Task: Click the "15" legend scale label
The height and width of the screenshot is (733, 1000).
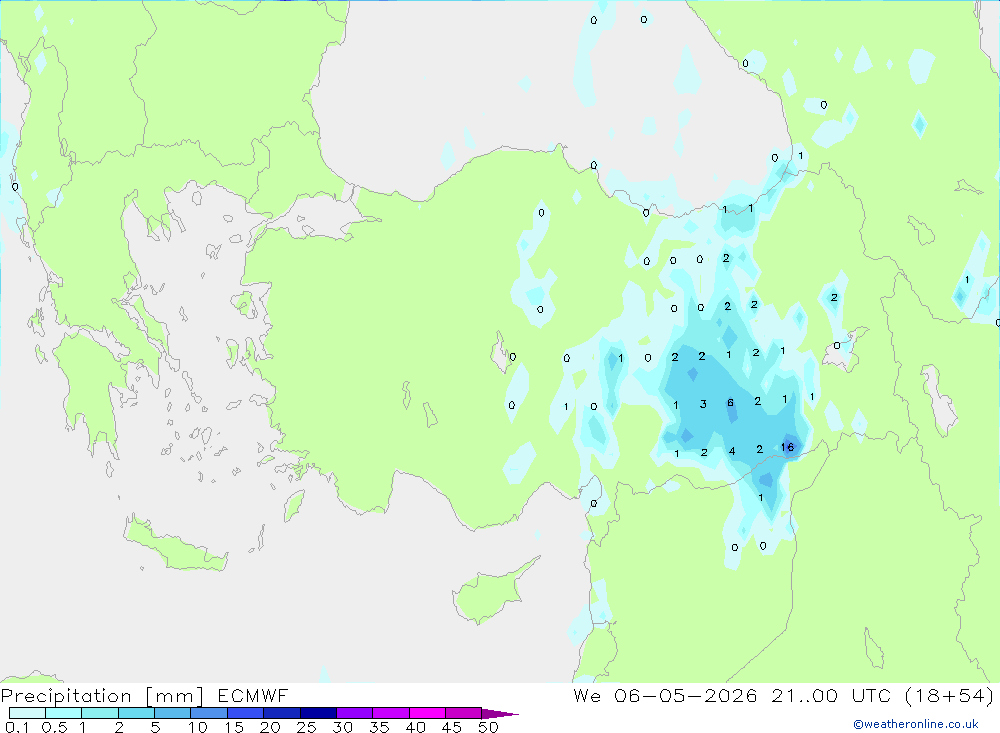Action: 234,727
